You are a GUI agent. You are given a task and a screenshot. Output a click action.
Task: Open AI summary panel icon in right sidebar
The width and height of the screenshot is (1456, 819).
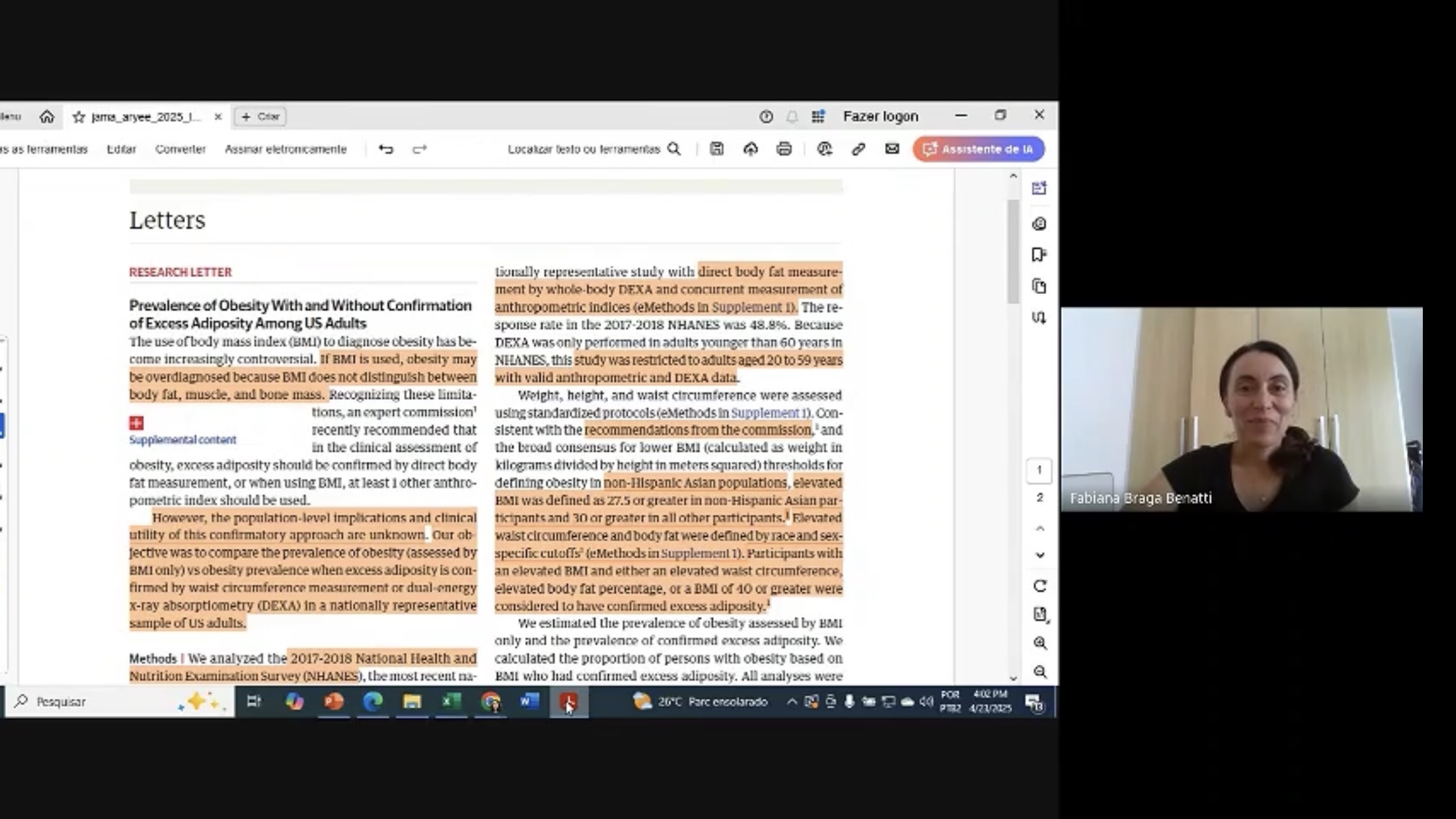pos(1039,188)
